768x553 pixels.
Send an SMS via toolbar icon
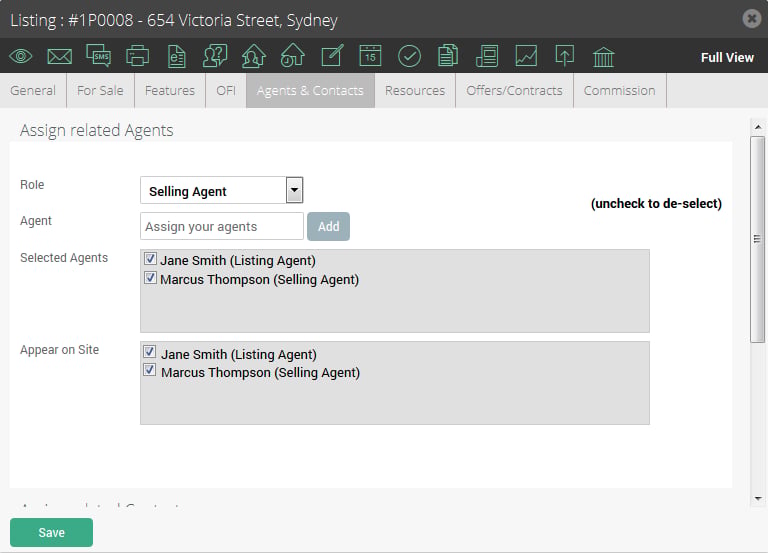(x=98, y=55)
